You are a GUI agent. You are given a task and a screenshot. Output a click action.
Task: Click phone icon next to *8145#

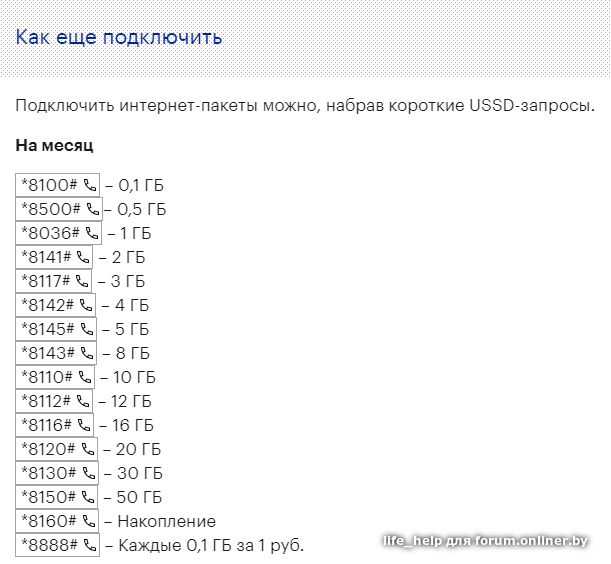[x=87, y=329]
